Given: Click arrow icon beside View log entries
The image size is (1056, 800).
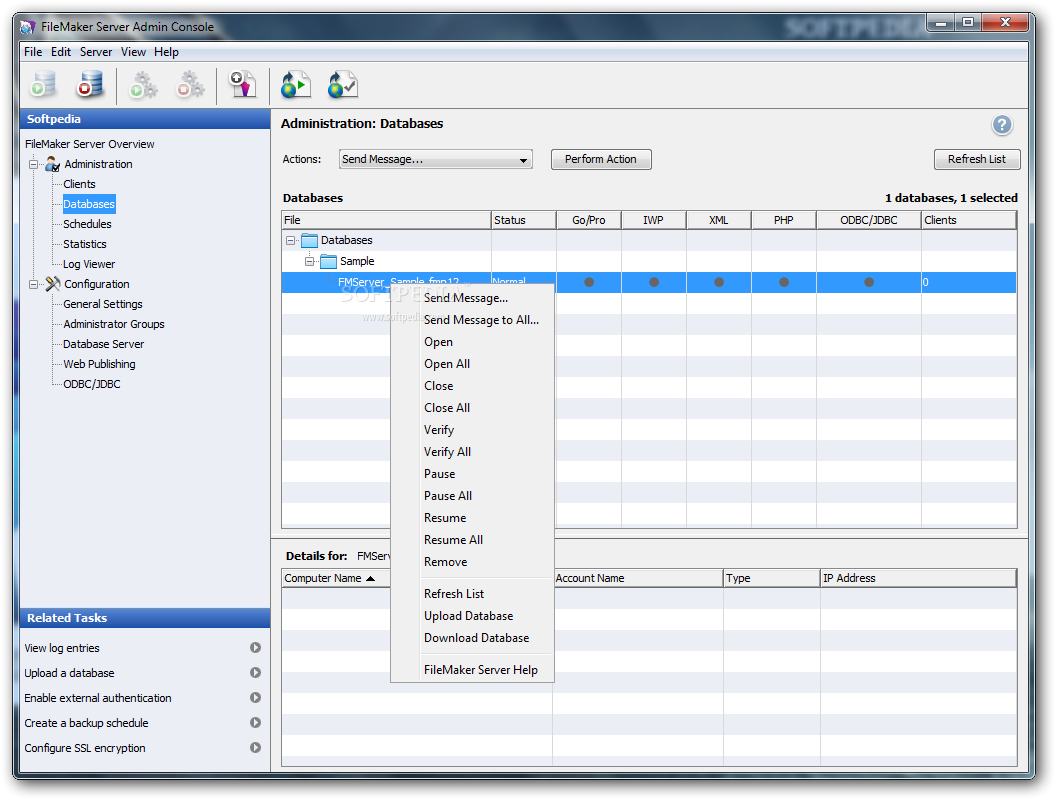Looking at the screenshot, I should [255, 648].
